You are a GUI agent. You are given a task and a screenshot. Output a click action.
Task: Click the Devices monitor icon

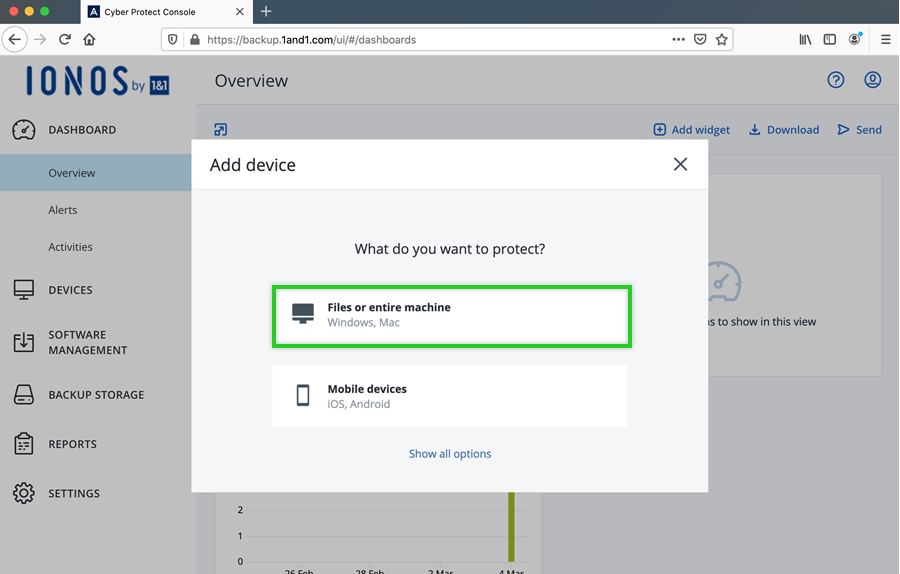pyautogui.click(x=24, y=290)
